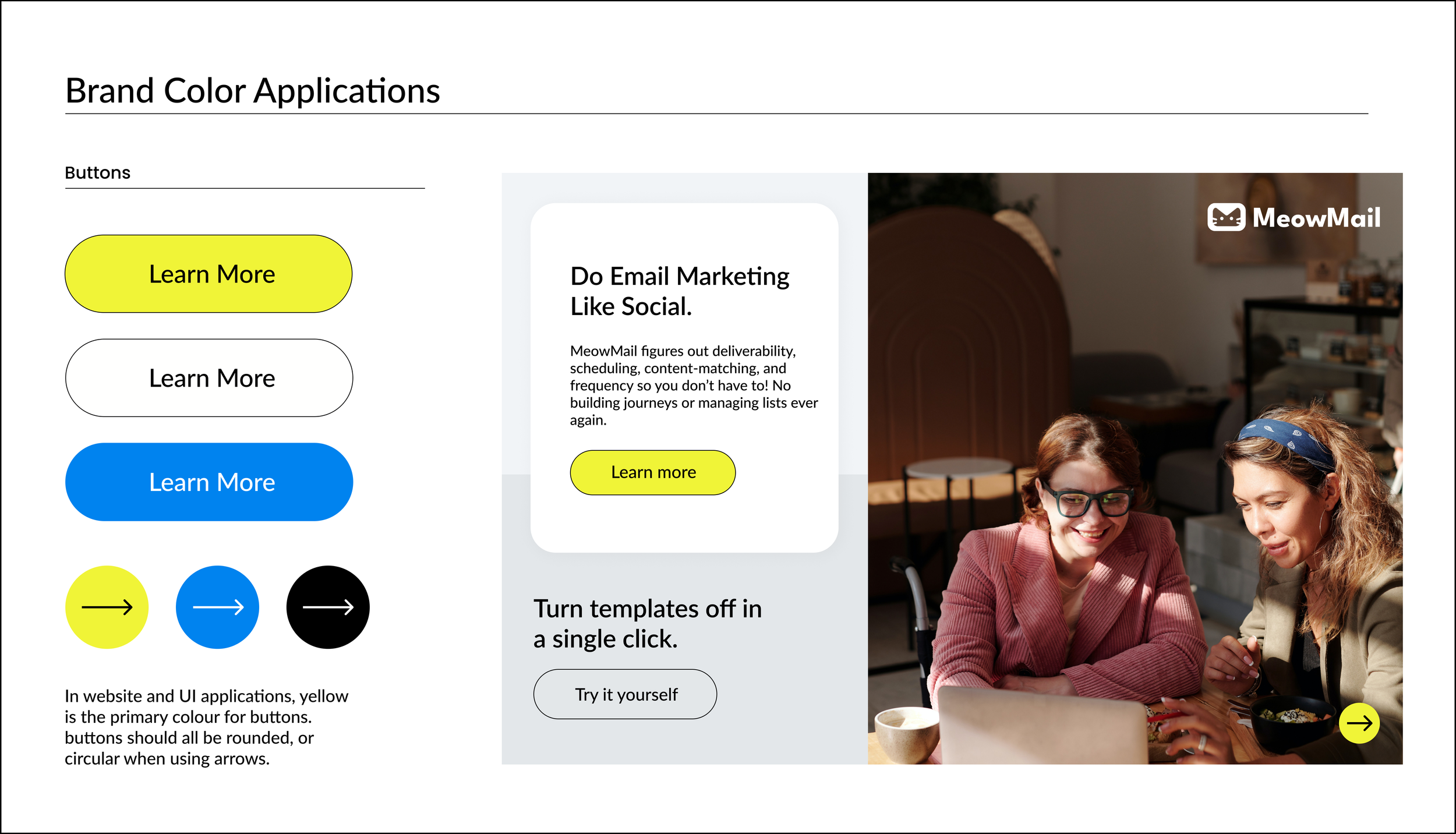
Task: Click the 'Buttons' section label
Action: click(x=97, y=173)
